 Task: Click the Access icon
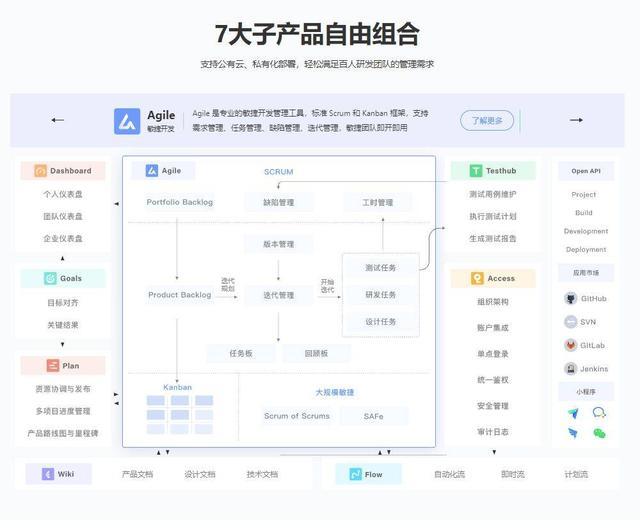[x=477, y=278]
